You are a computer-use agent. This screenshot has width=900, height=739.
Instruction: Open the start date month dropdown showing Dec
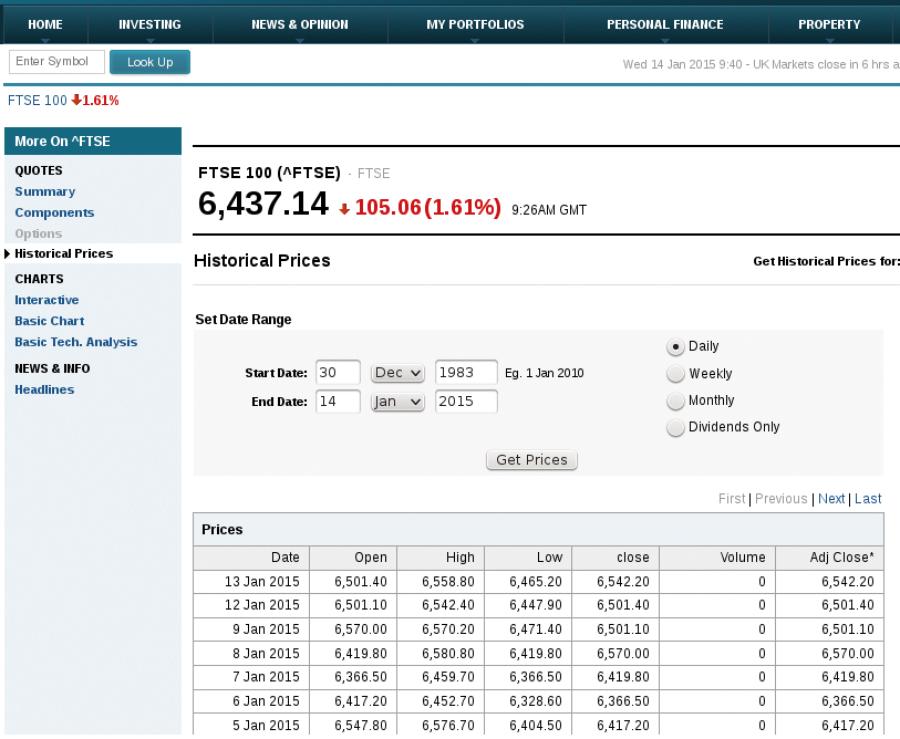coord(398,373)
